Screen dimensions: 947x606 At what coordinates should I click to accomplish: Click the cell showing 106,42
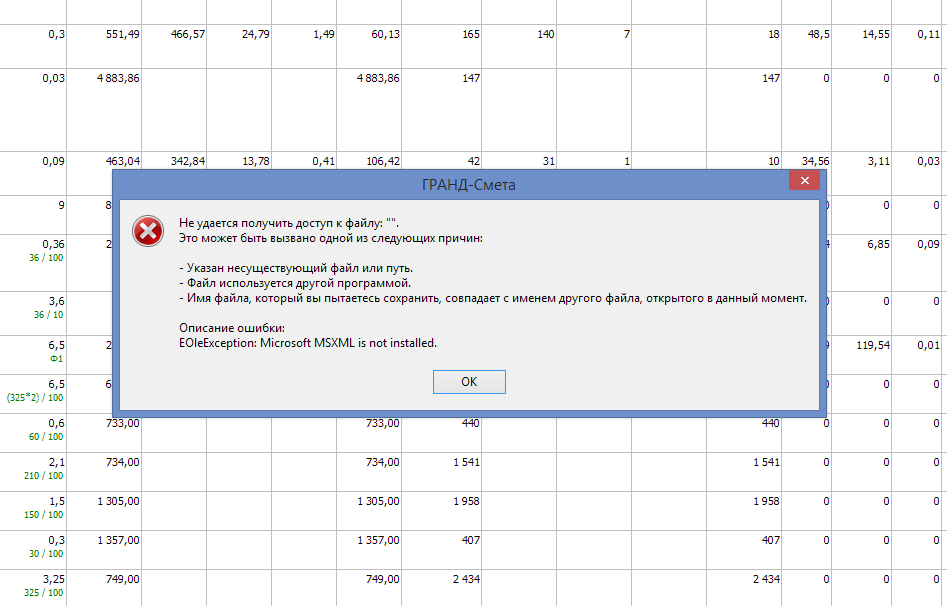370,160
